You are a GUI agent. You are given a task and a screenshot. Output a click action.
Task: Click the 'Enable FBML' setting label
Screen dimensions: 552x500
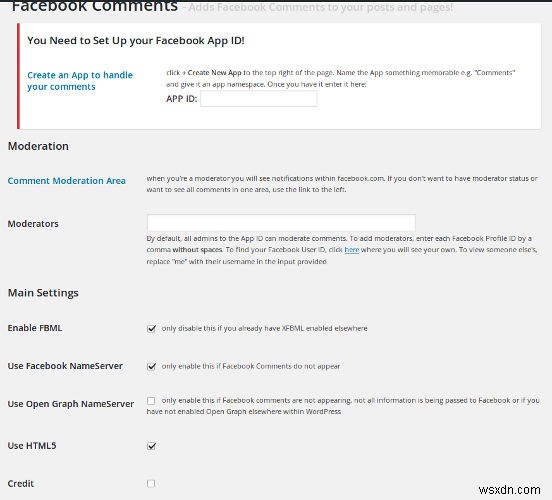click(35, 328)
